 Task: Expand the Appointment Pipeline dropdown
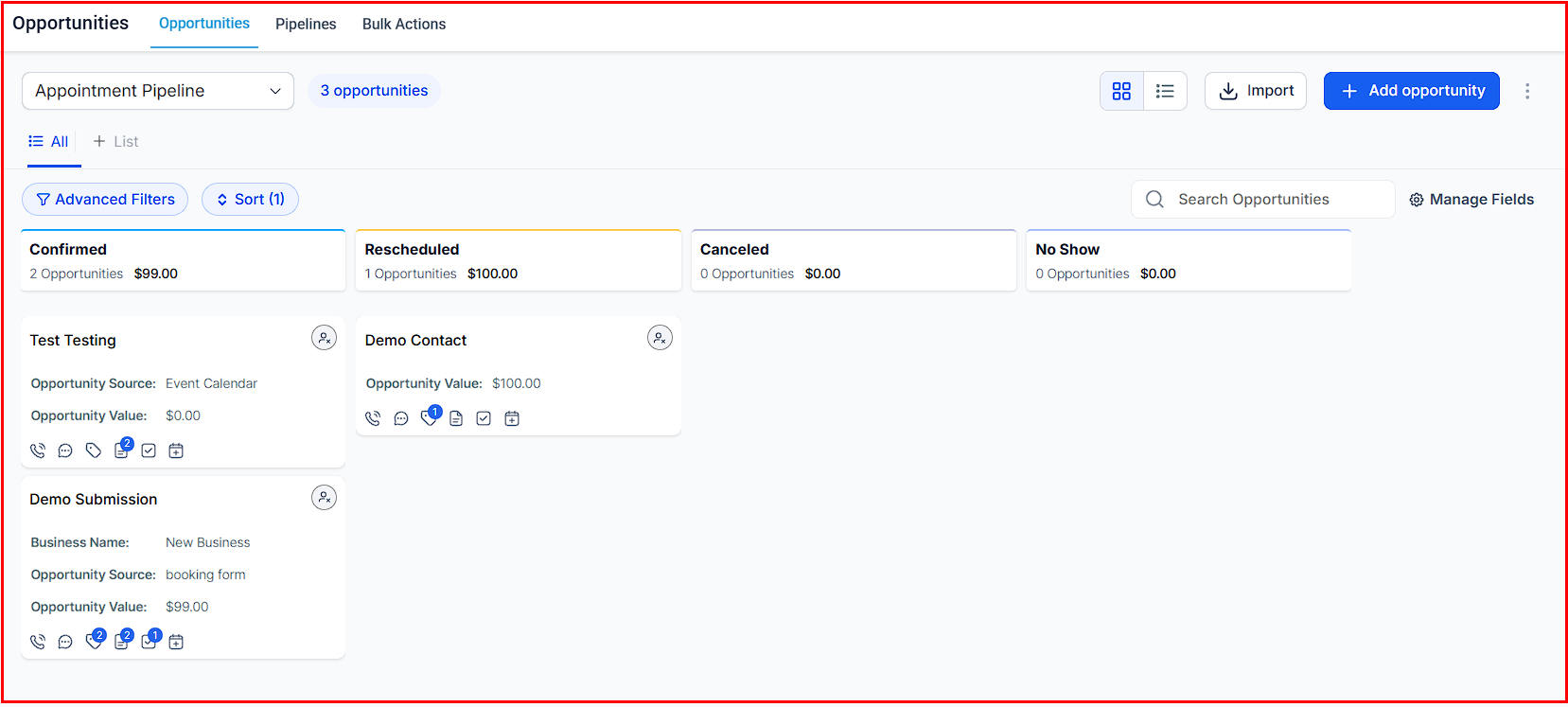(x=158, y=91)
